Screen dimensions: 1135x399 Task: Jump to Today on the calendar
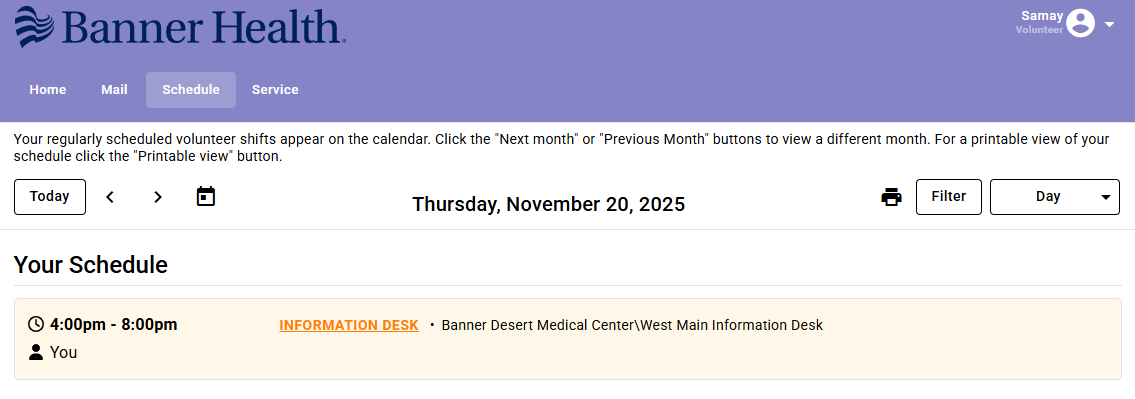tap(50, 197)
